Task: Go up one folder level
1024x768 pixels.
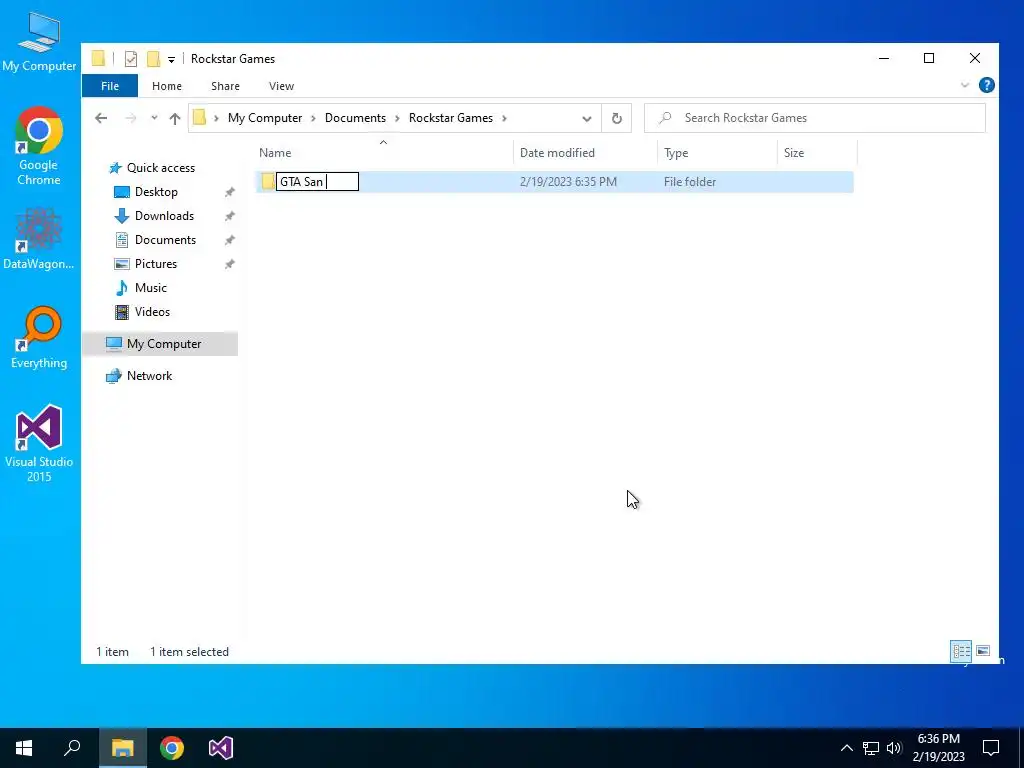Action: [174, 118]
